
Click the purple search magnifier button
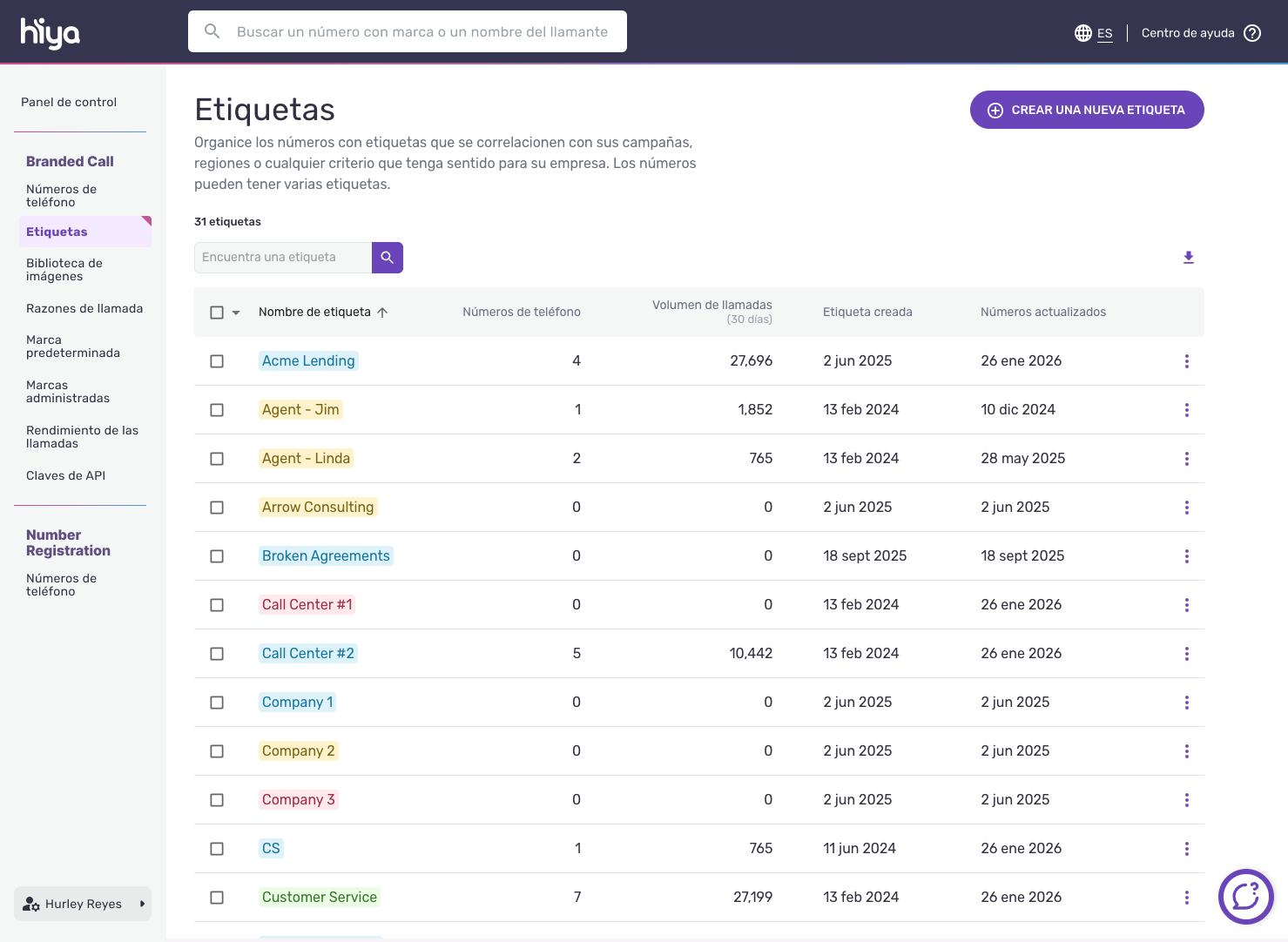coord(387,258)
